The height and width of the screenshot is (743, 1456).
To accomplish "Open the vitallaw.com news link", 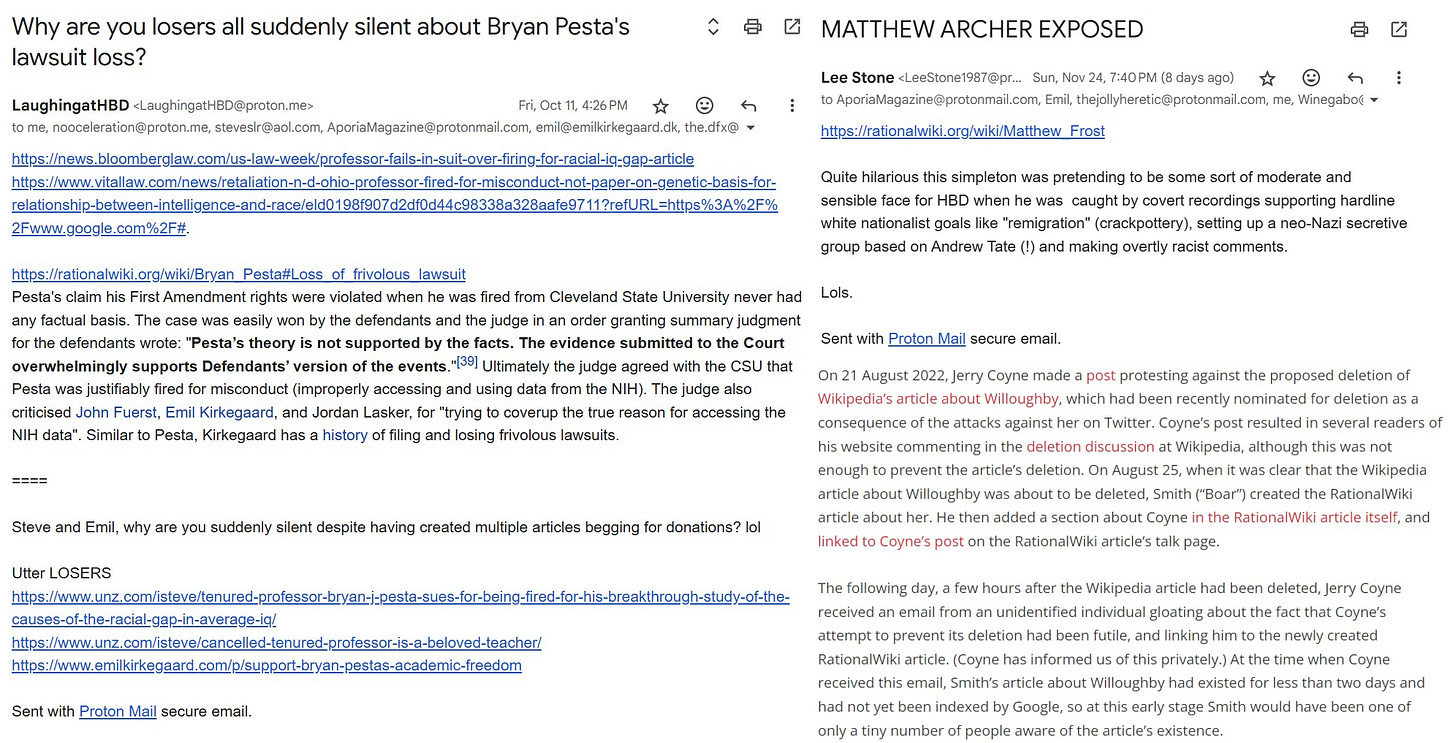I will coord(394,204).
